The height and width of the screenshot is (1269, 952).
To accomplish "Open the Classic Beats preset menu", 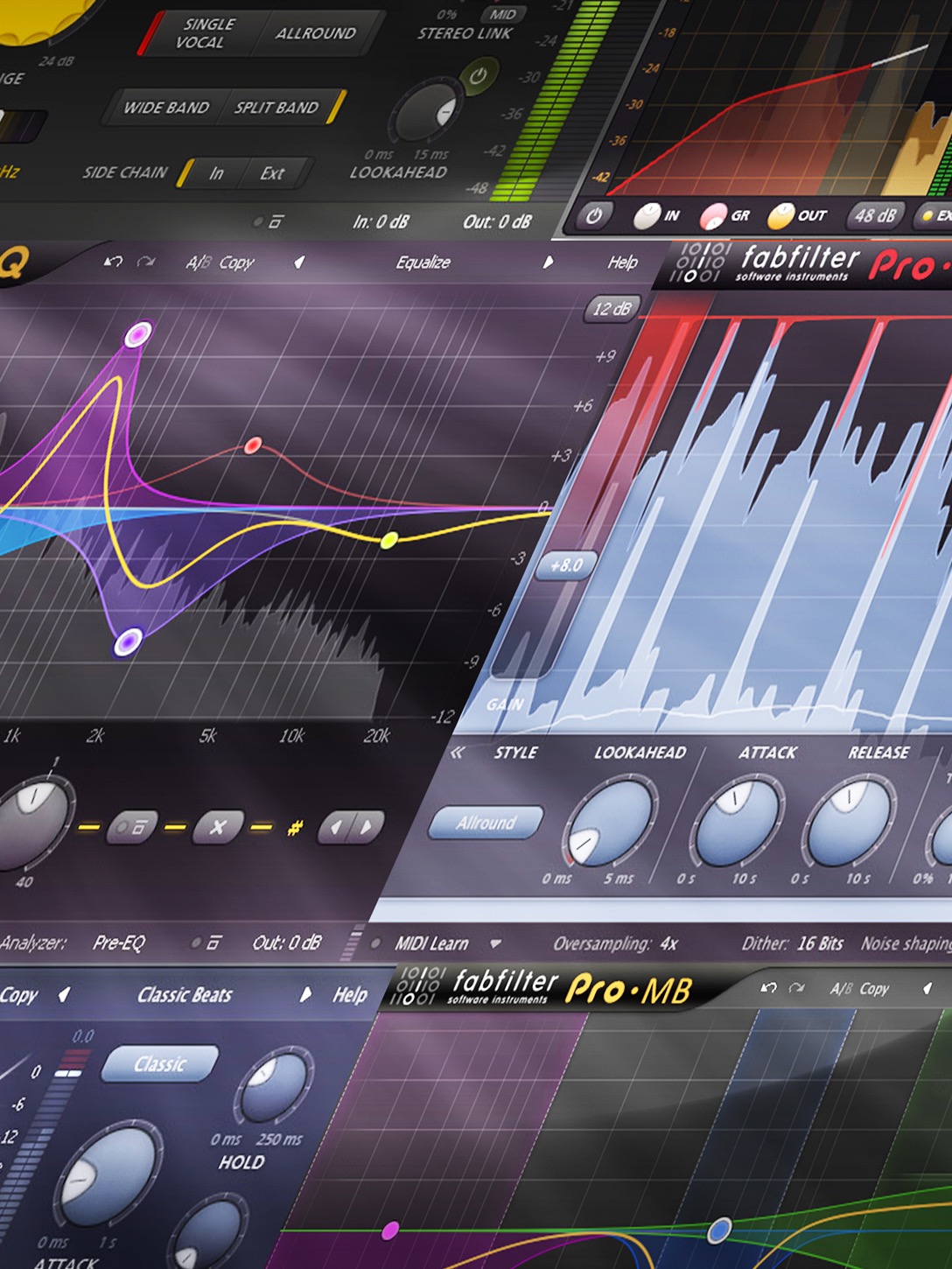I will point(185,995).
